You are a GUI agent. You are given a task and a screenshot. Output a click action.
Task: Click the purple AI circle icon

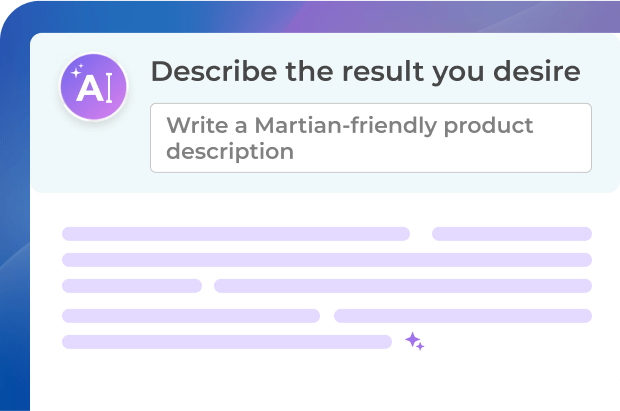94,89
